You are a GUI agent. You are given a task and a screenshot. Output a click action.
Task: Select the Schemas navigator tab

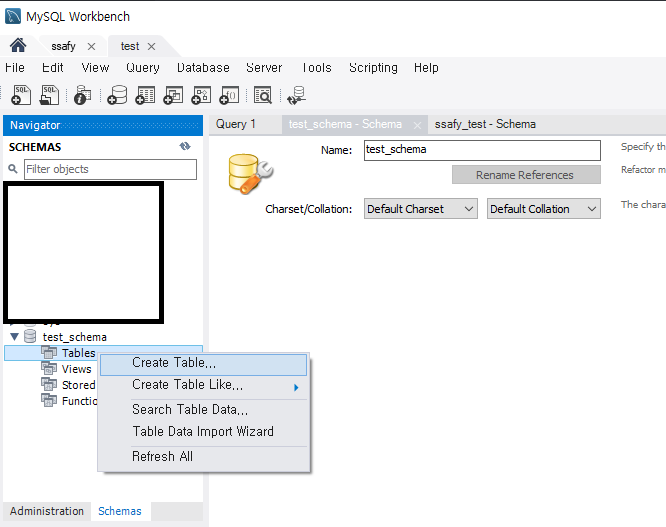120,511
